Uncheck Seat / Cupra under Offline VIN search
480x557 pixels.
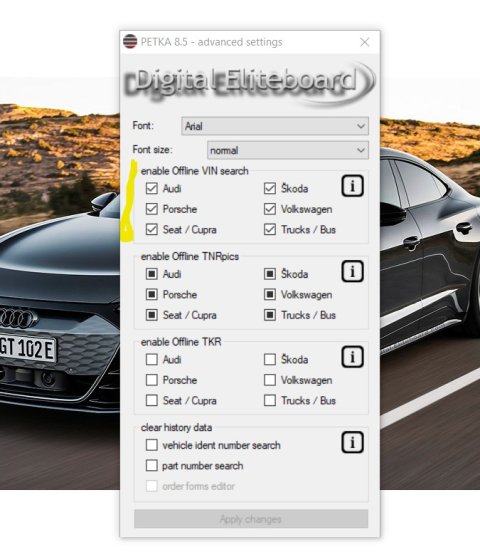(152, 229)
